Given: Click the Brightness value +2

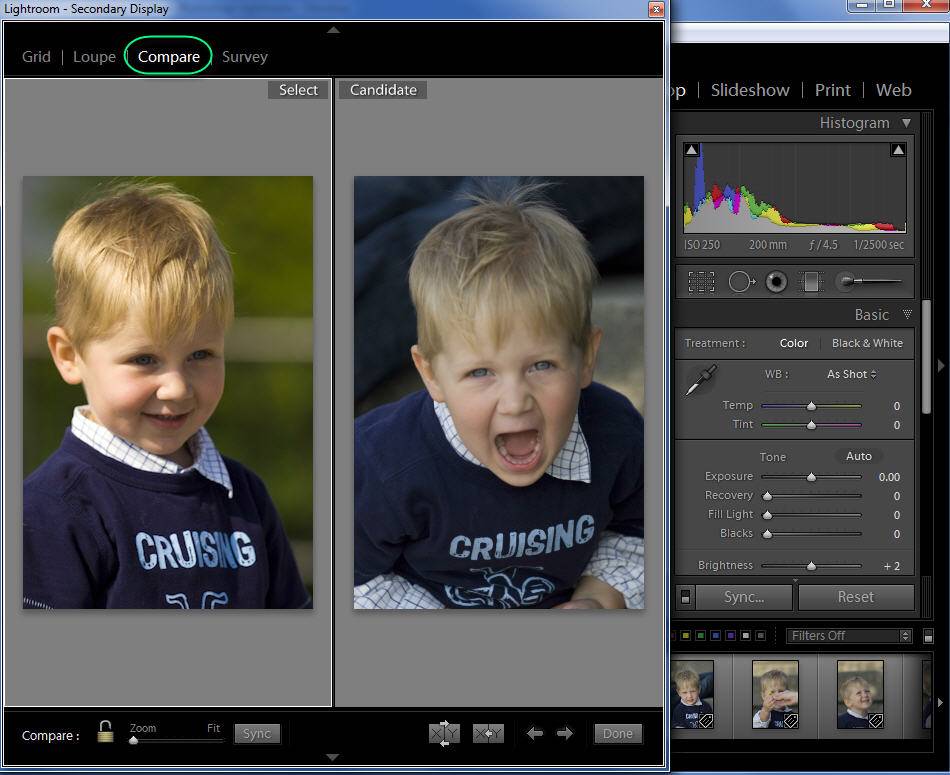Looking at the screenshot, I should [x=891, y=566].
